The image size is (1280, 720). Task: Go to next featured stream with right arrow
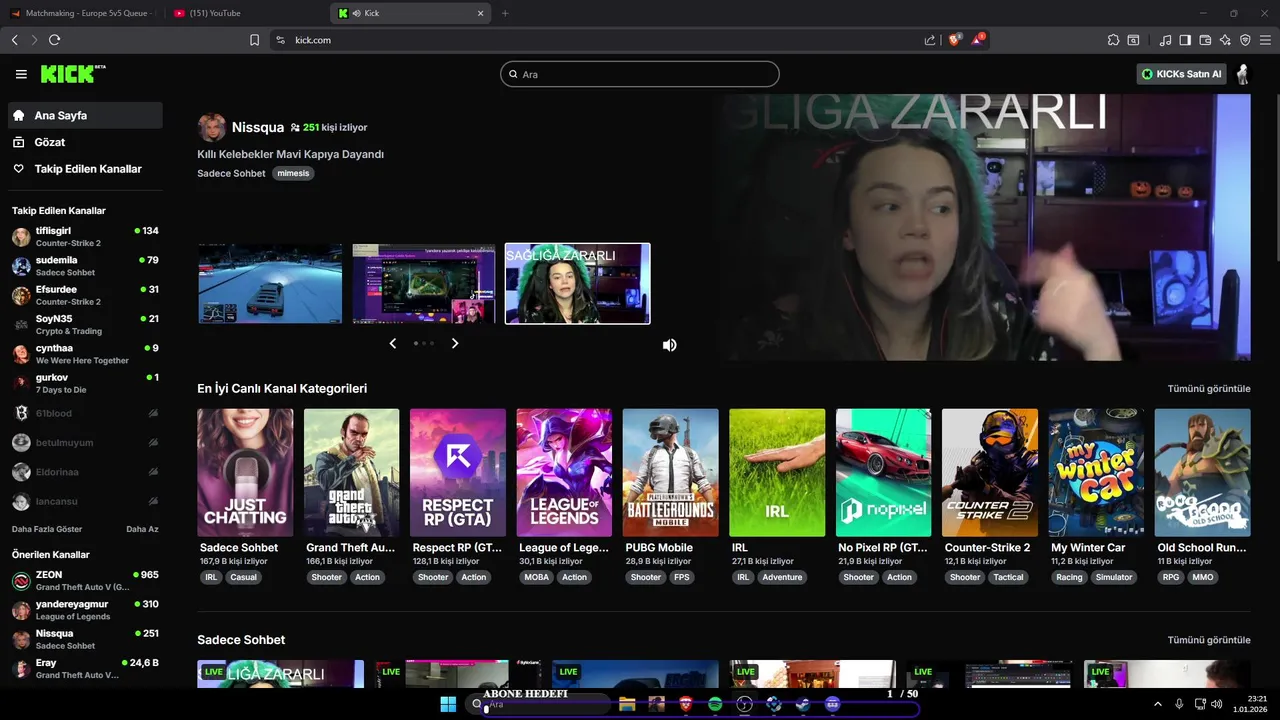tap(455, 343)
